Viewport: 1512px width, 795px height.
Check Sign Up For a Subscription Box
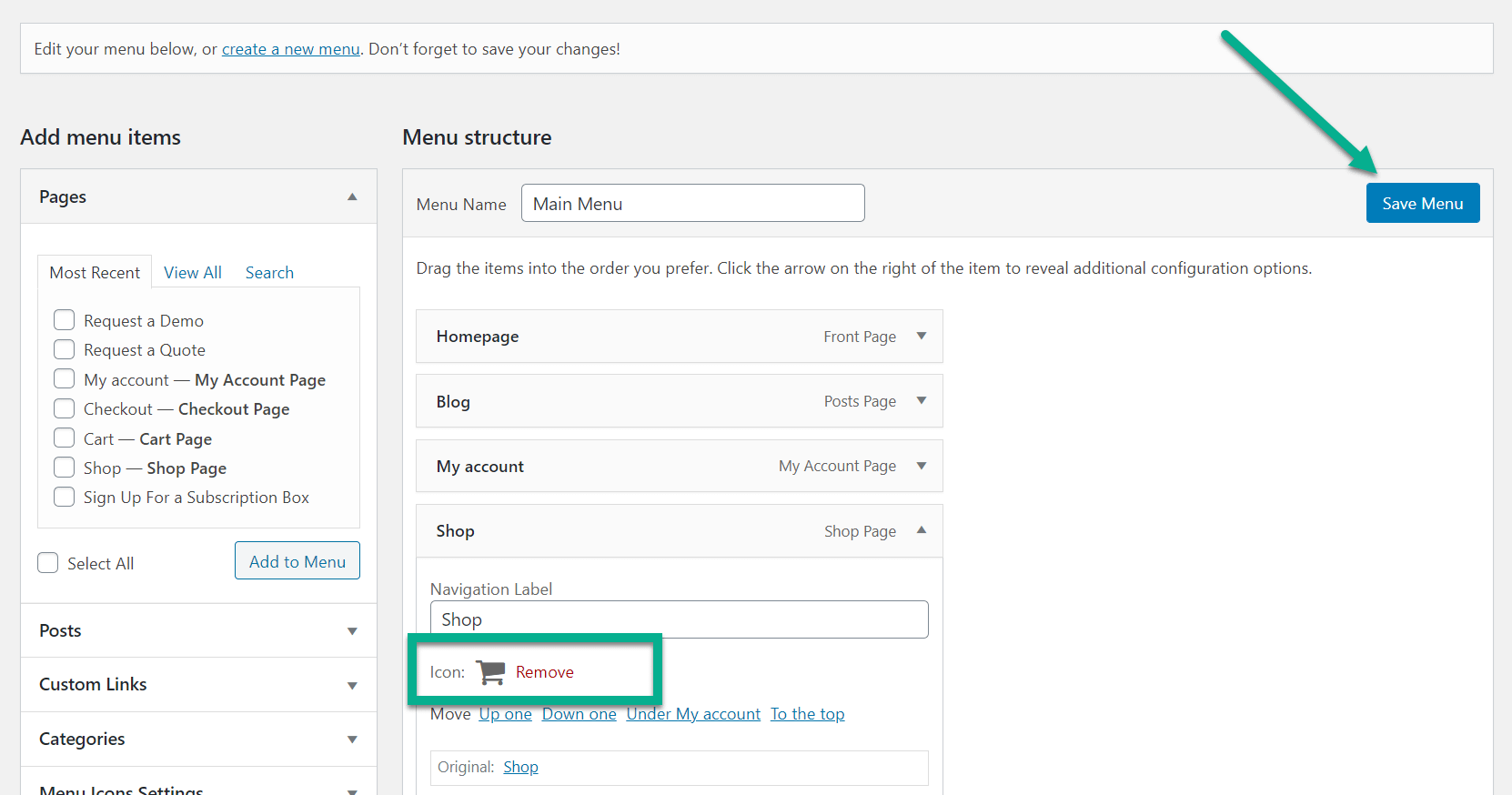[65, 497]
